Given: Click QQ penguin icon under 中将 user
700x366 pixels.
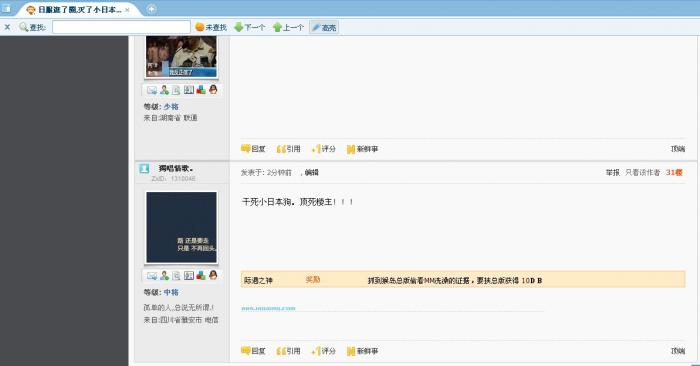Looking at the screenshot, I should [x=213, y=275].
